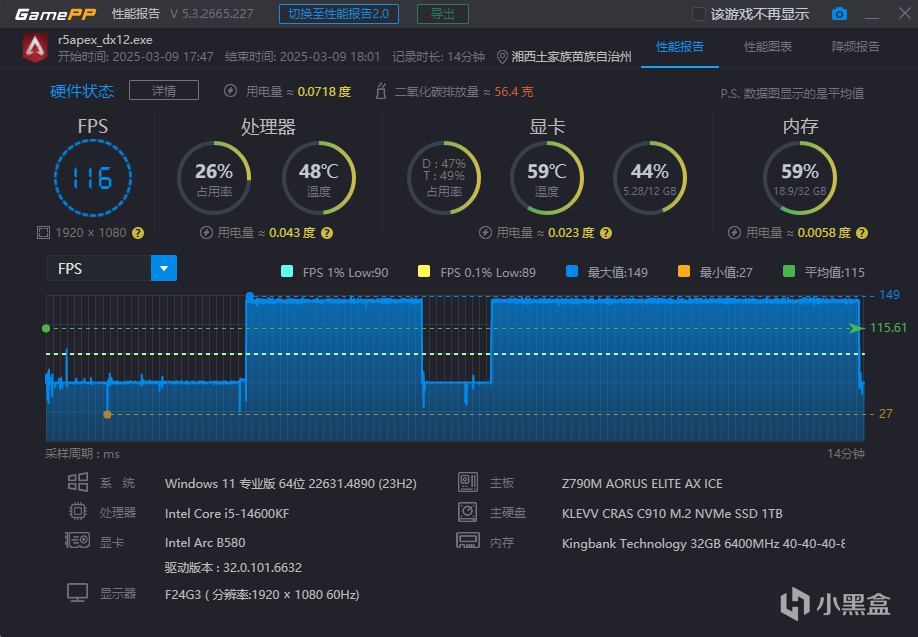This screenshot has height=637, width=918.
Task: Click the Z790M AORUS ELITE AX ICE text
Action: [642, 484]
